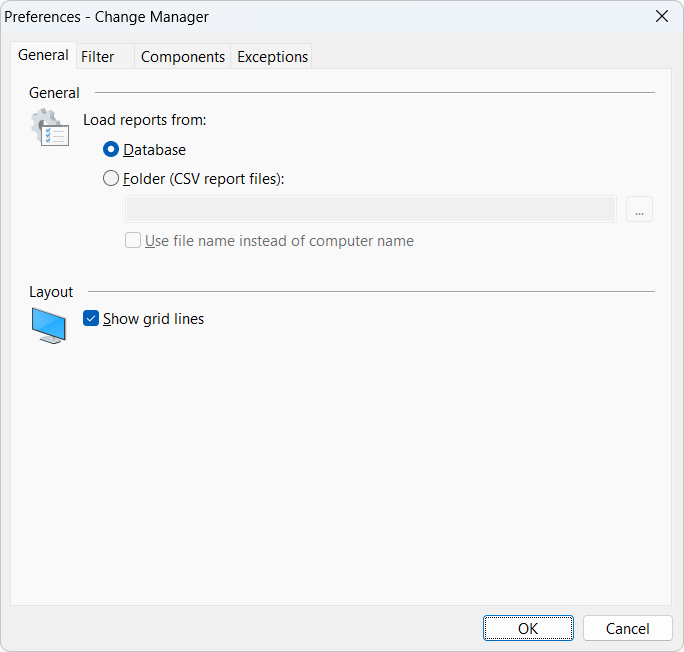This screenshot has height=652, width=684.
Task: Switch to the General tab
Action: [43, 56]
